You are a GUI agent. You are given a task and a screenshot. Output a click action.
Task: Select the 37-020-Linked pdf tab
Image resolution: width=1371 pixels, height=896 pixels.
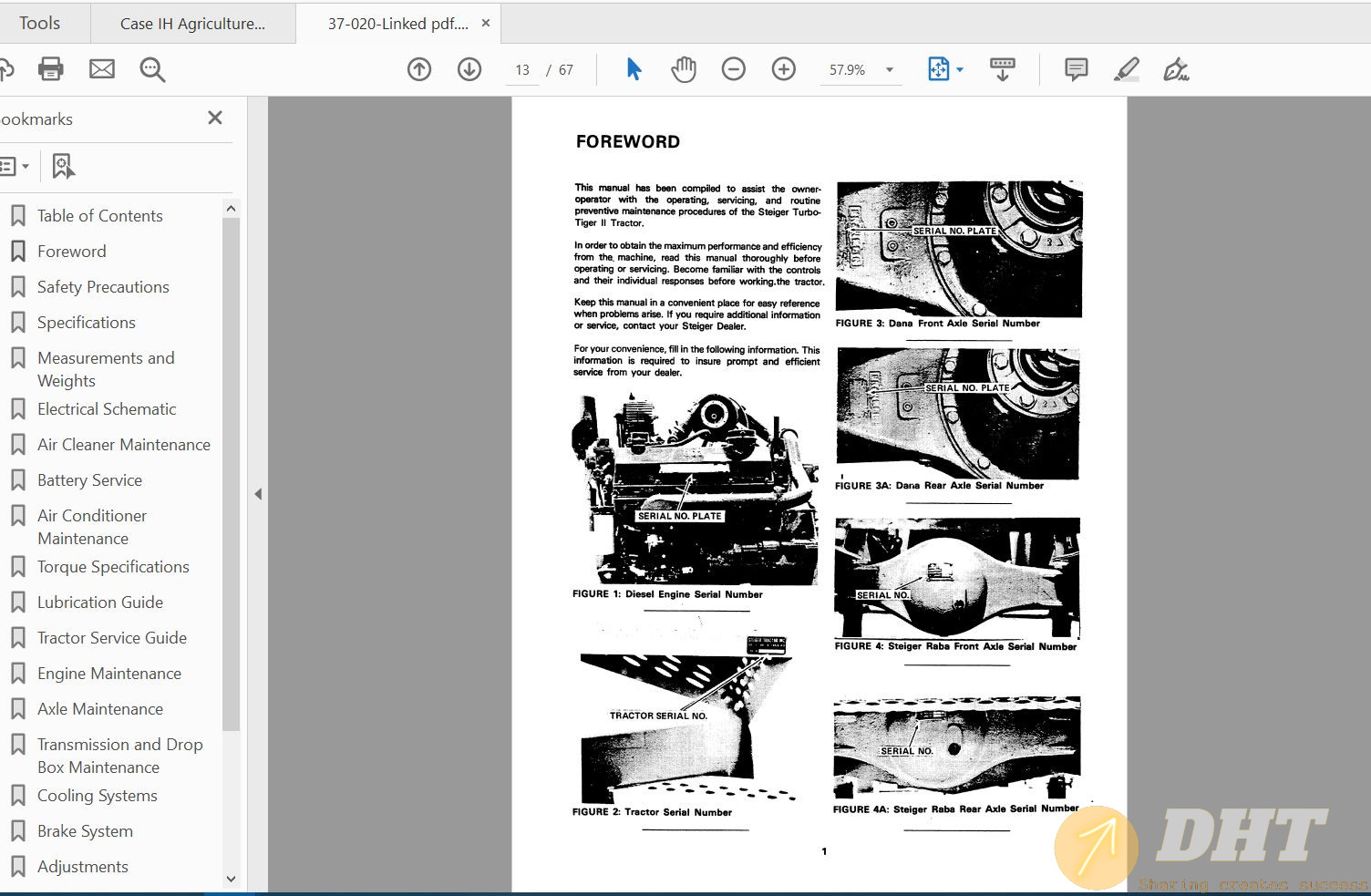398,24
